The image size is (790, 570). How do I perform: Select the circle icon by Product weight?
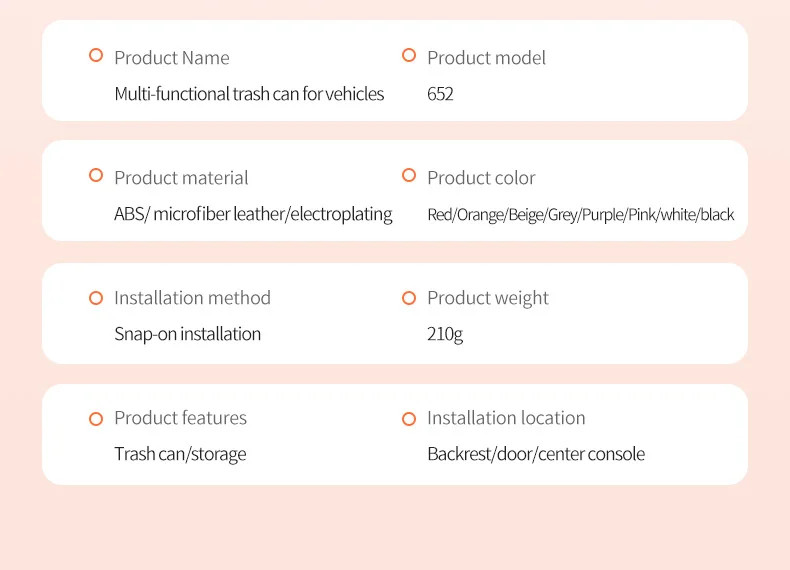coord(409,298)
